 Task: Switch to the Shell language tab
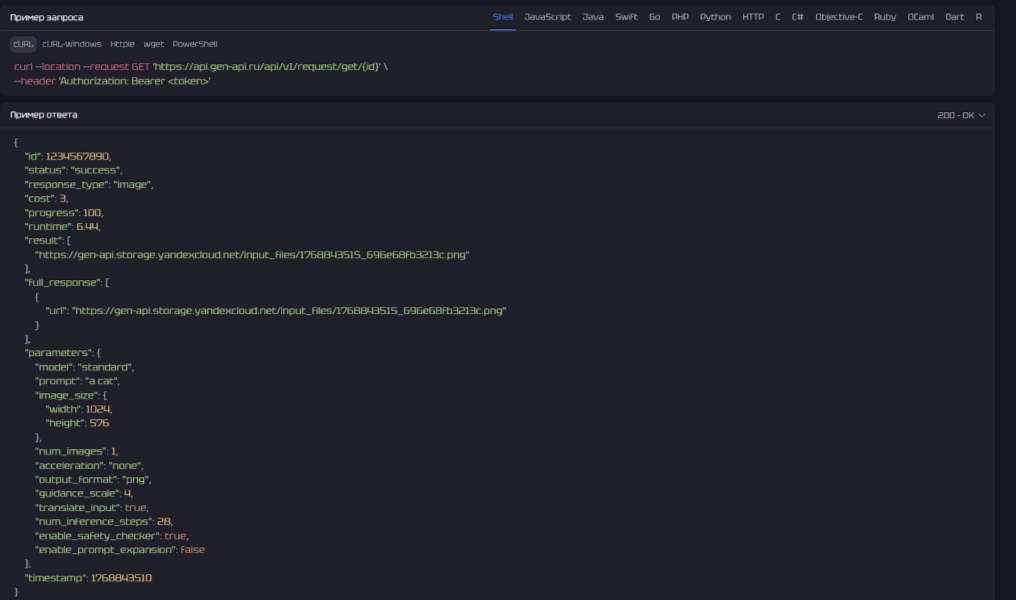coord(503,17)
